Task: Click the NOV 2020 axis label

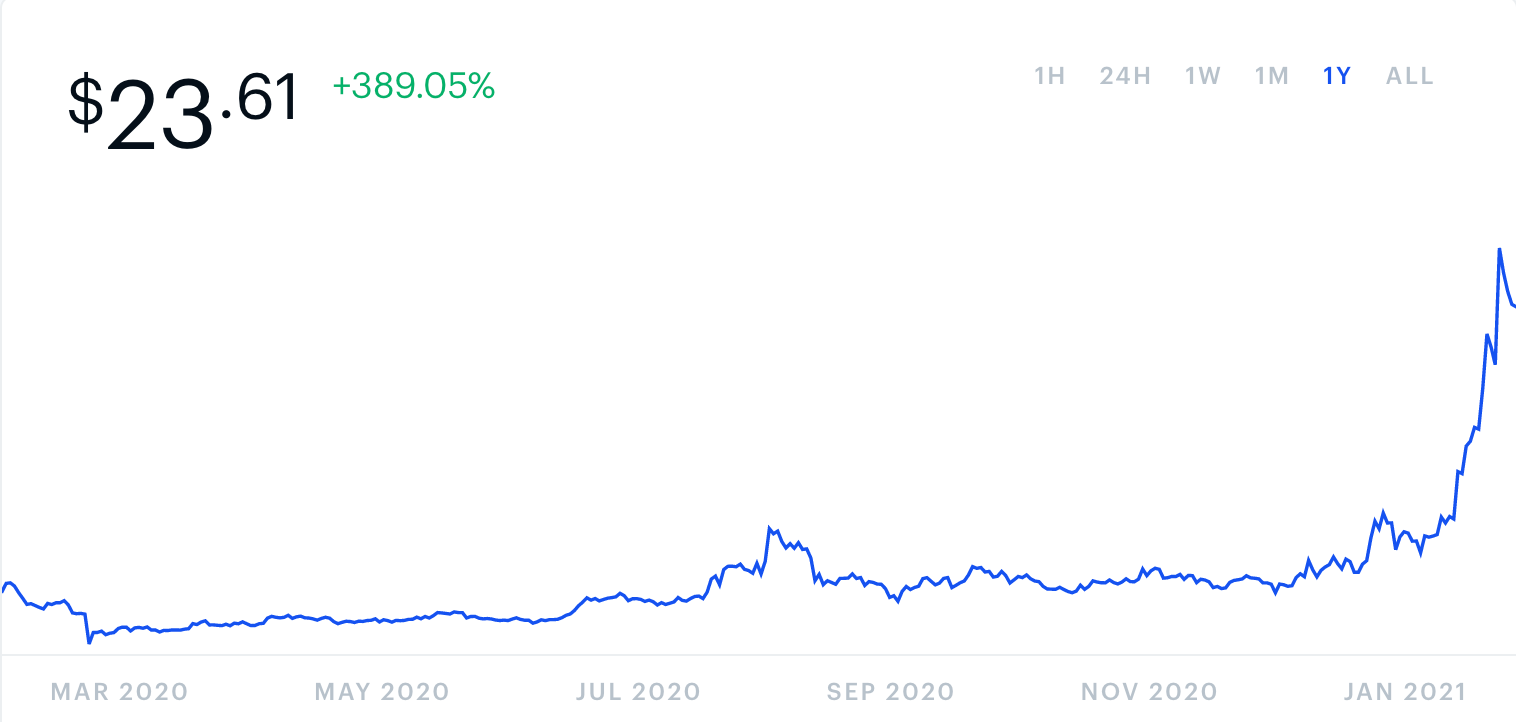Action: pos(1149,691)
